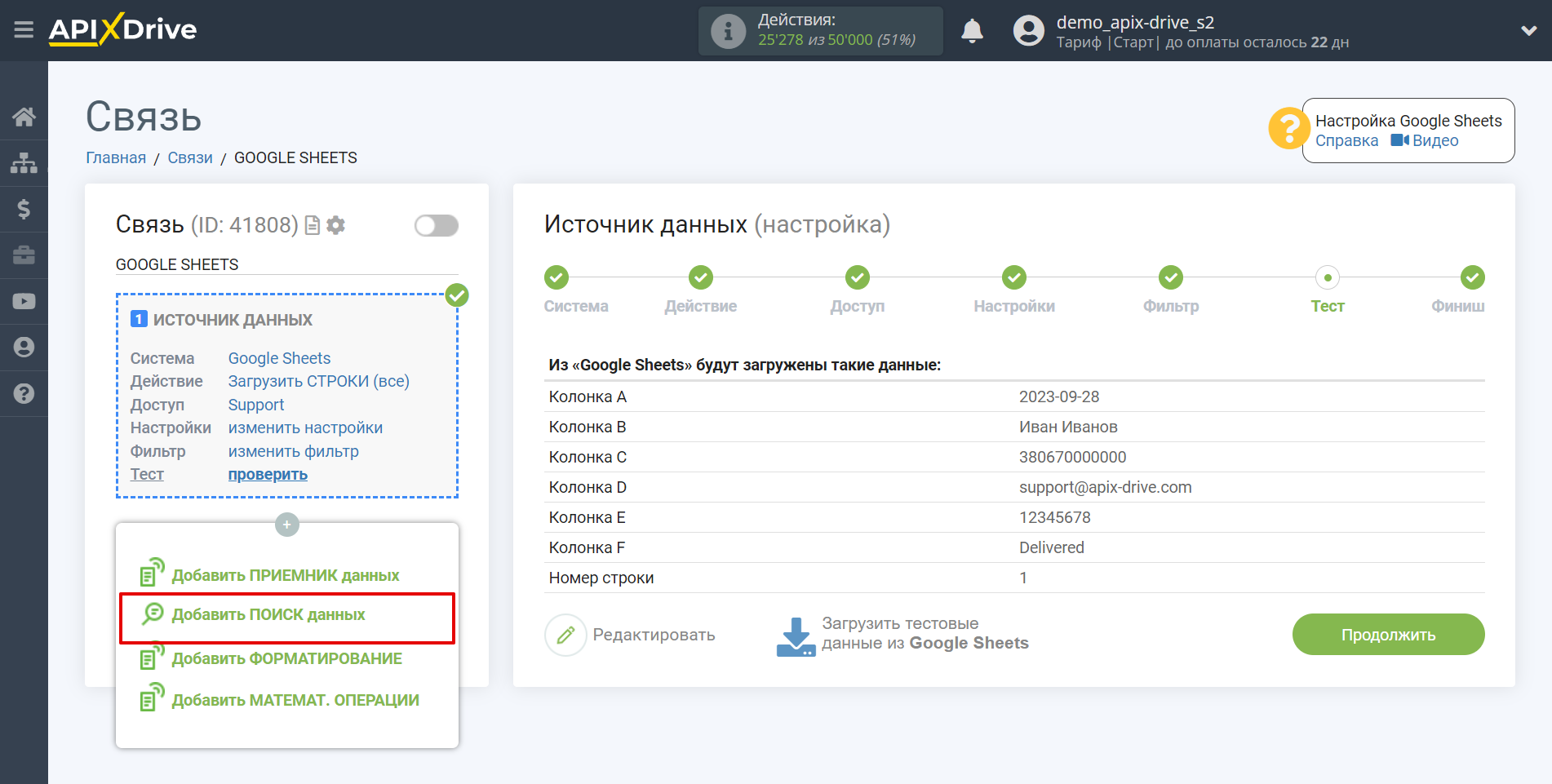Open help question sidebar icon
This screenshot has width=1552, height=784.
(x=24, y=393)
